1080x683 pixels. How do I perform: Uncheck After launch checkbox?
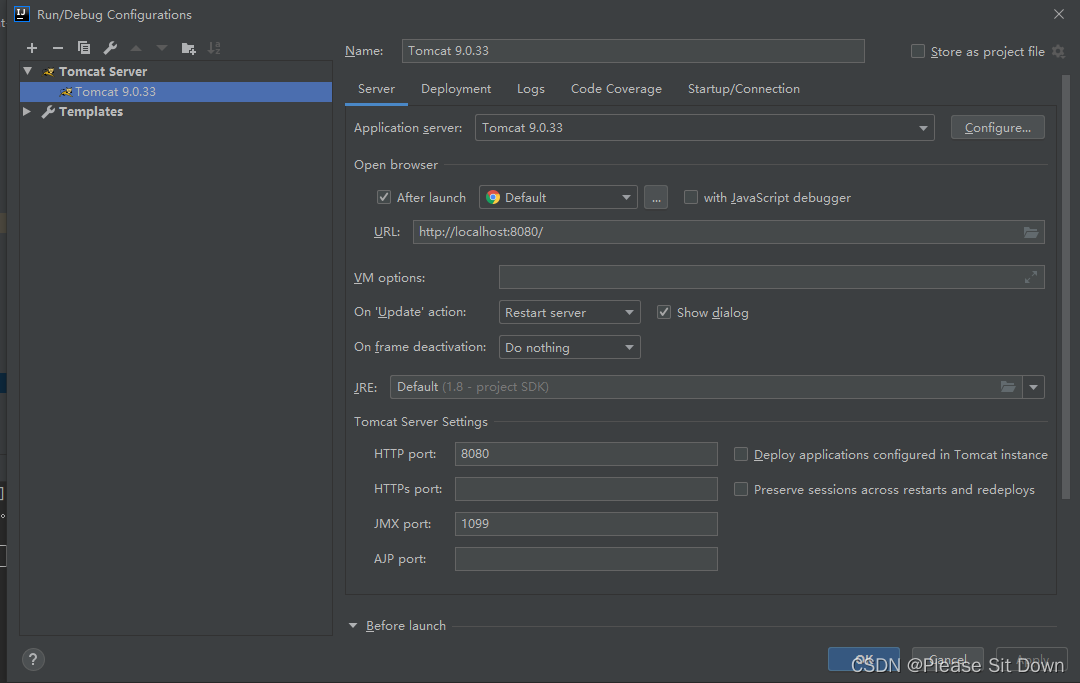(x=384, y=198)
